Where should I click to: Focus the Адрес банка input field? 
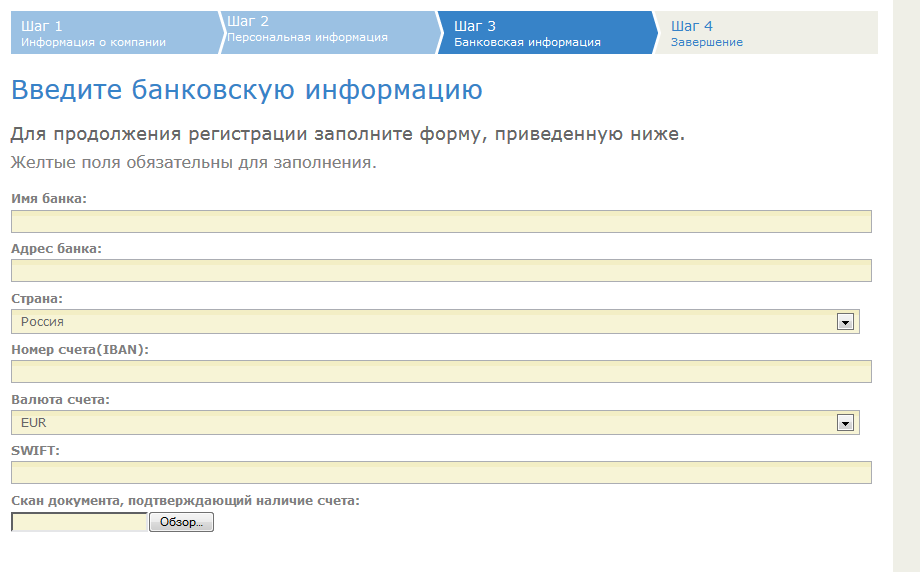[441, 270]
